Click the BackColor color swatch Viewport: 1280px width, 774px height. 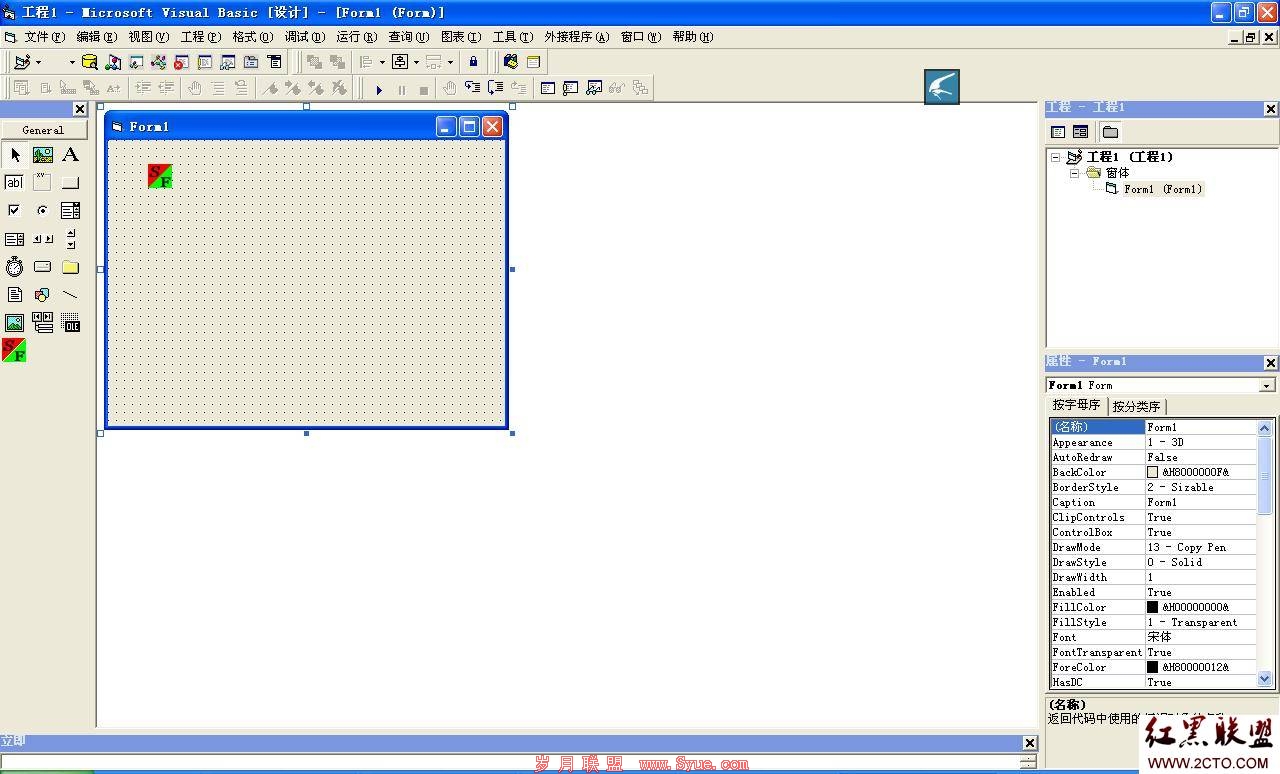point(1152,472)
